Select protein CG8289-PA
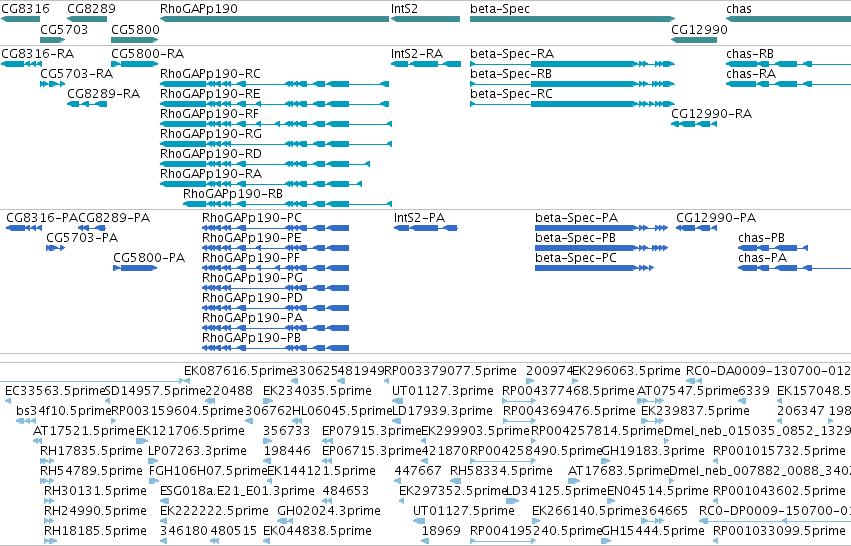Viewport: 851px width, 546px height. 92,228
